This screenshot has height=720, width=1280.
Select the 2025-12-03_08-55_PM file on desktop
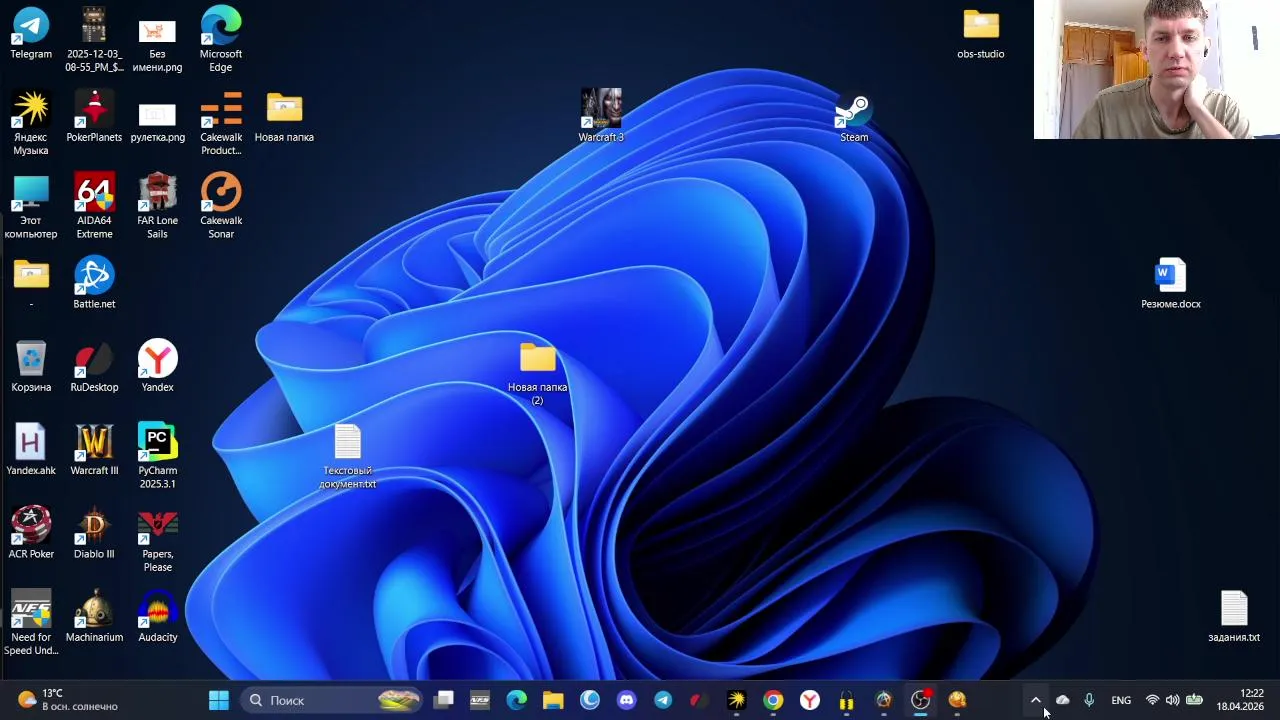click(94, 40)
